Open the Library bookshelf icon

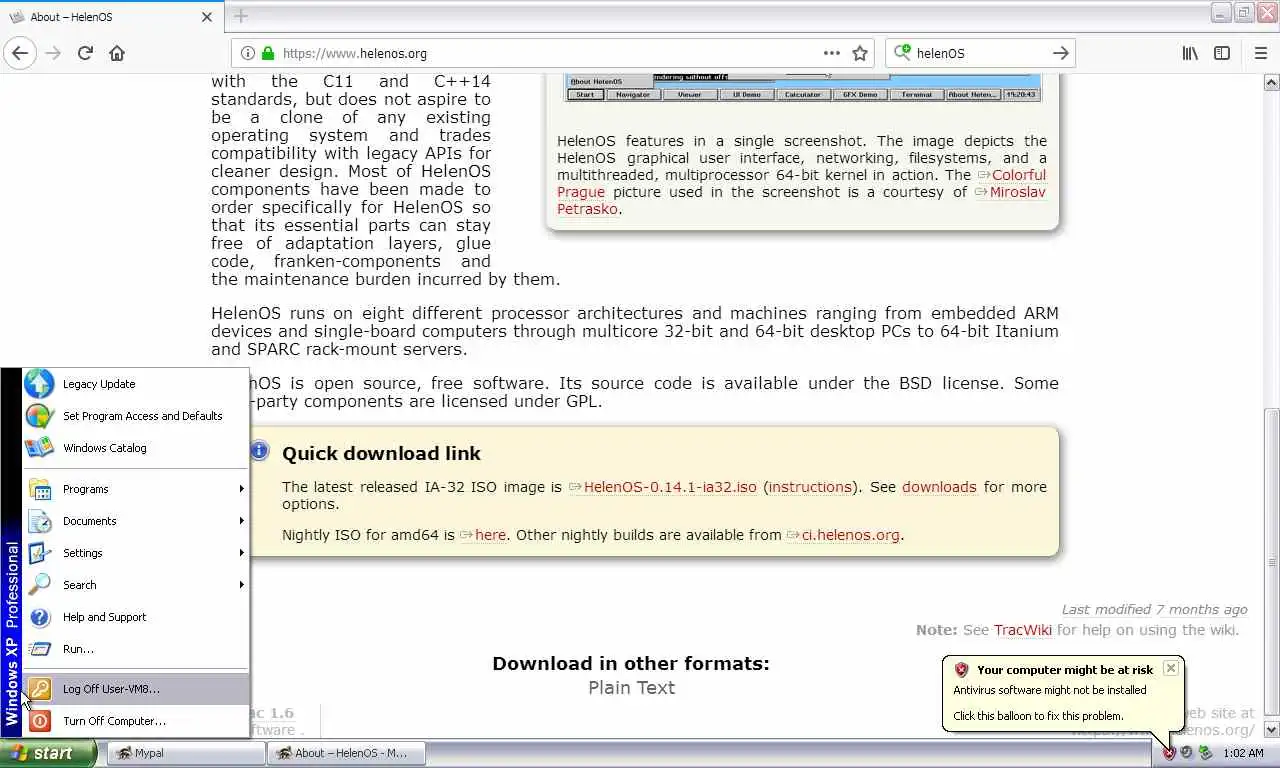click(x=1190, y=53)
